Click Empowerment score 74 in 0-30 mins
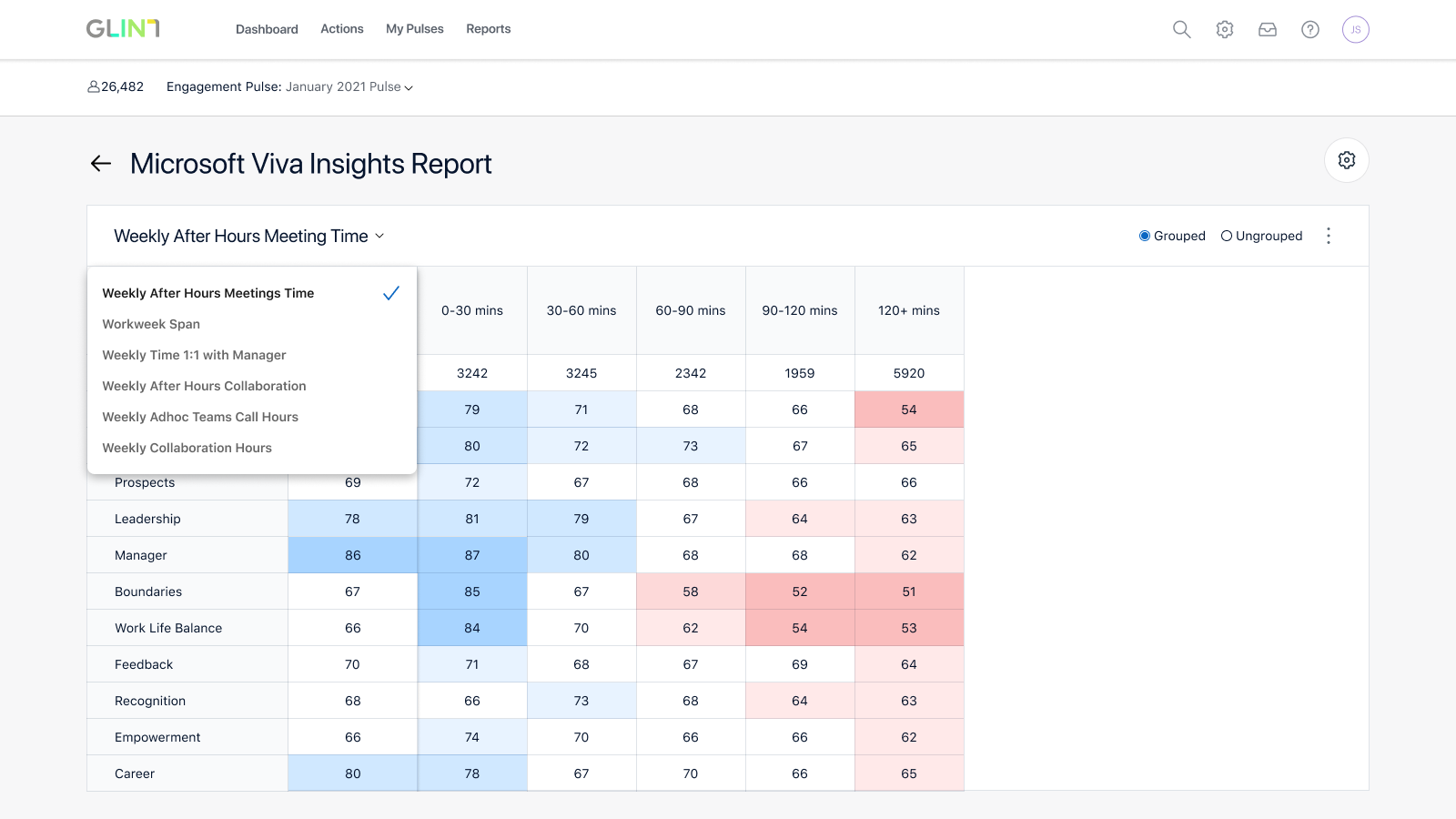 (472, 737)
